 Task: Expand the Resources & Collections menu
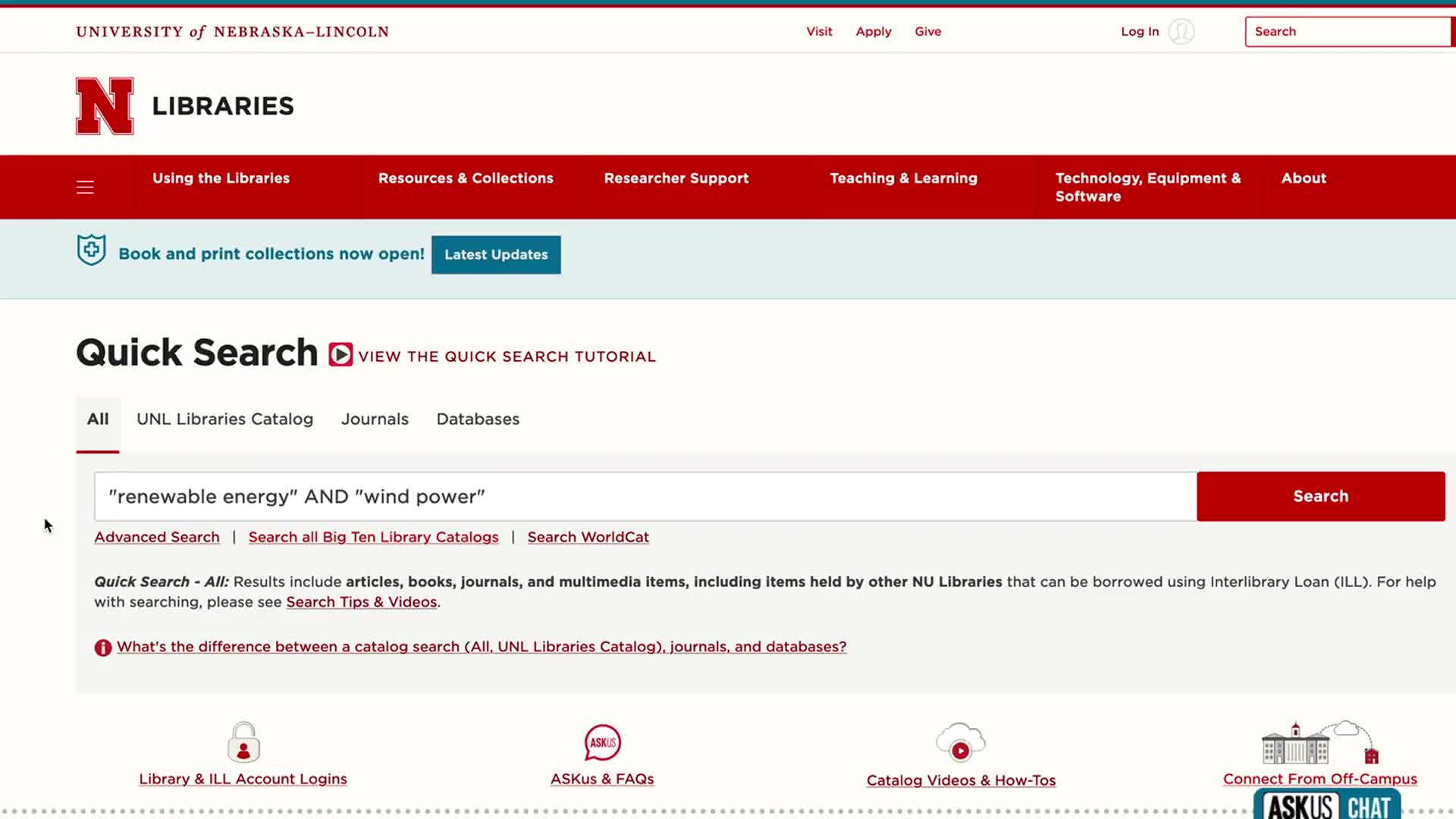click(466, 178)
